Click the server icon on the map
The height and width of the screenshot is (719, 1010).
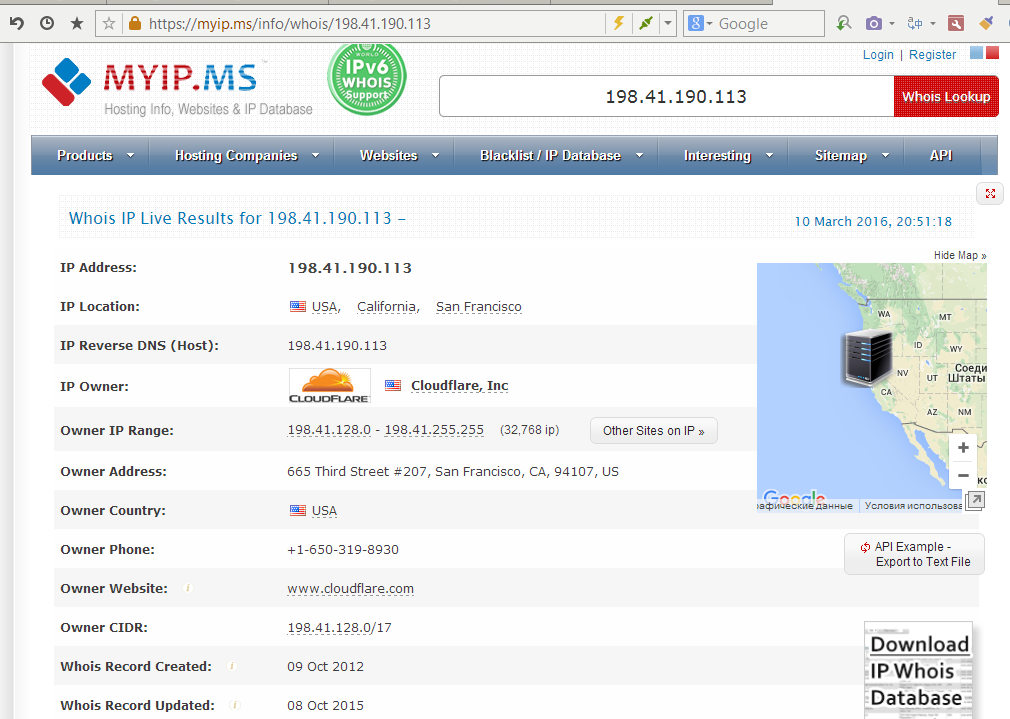coord(866,357)
